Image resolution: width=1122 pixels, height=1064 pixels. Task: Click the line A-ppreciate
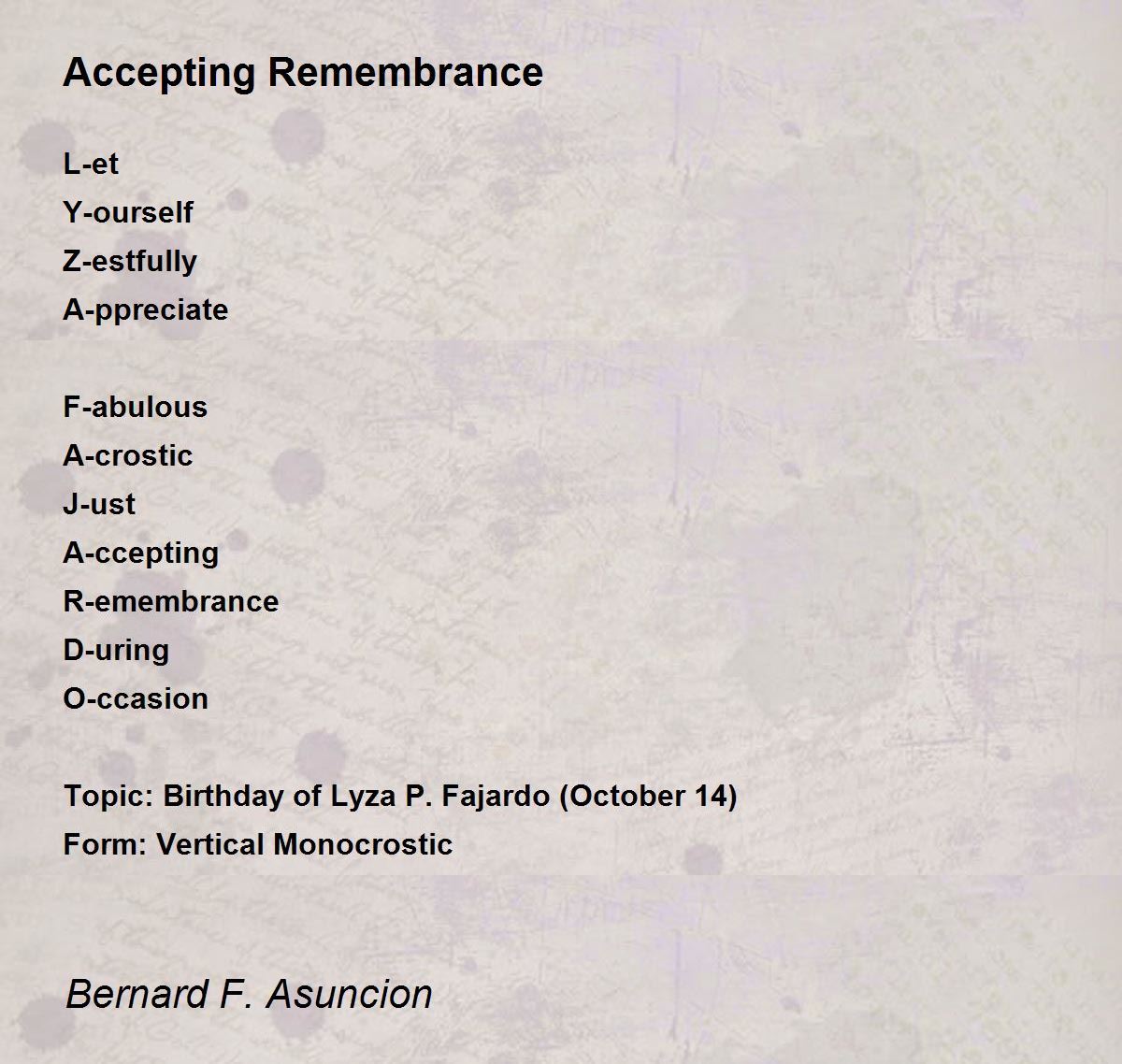(146, 310)
